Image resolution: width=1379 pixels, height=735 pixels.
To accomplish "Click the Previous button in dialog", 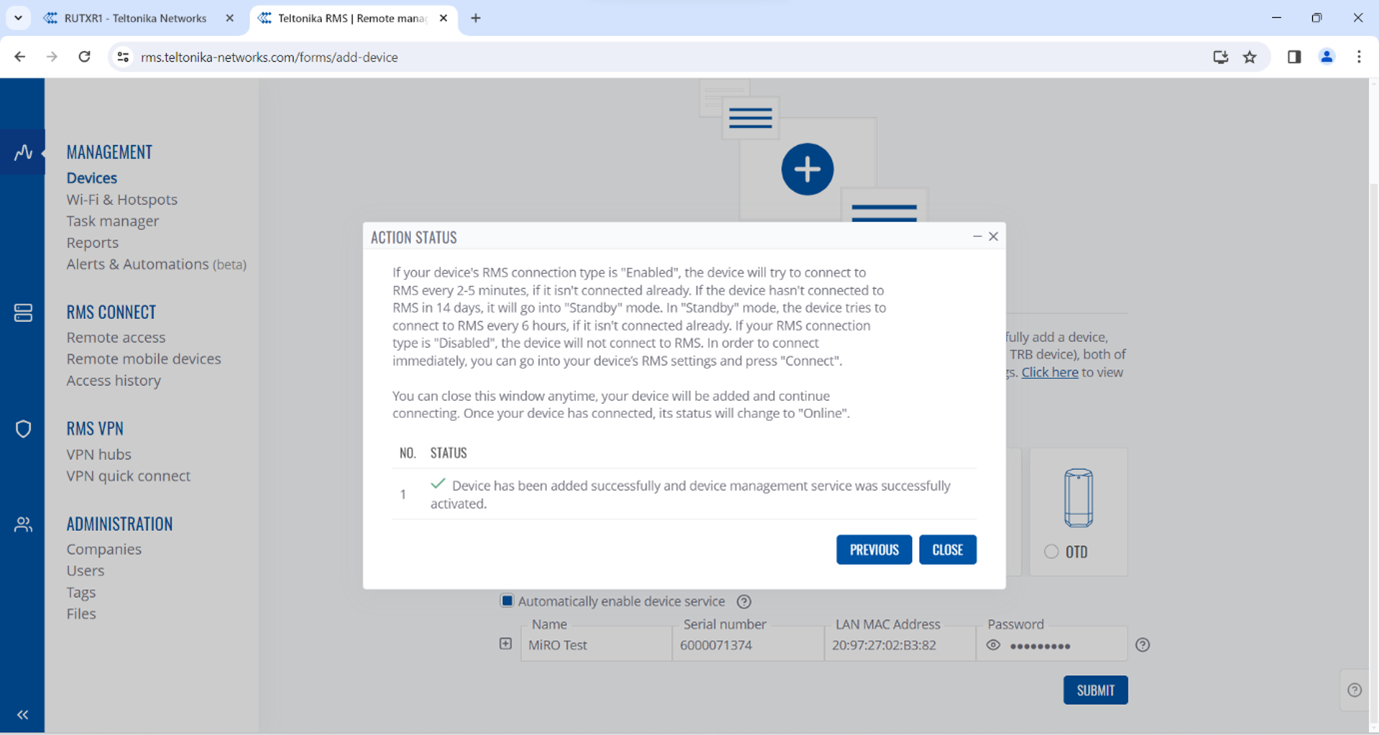I will tap(873, 550).
